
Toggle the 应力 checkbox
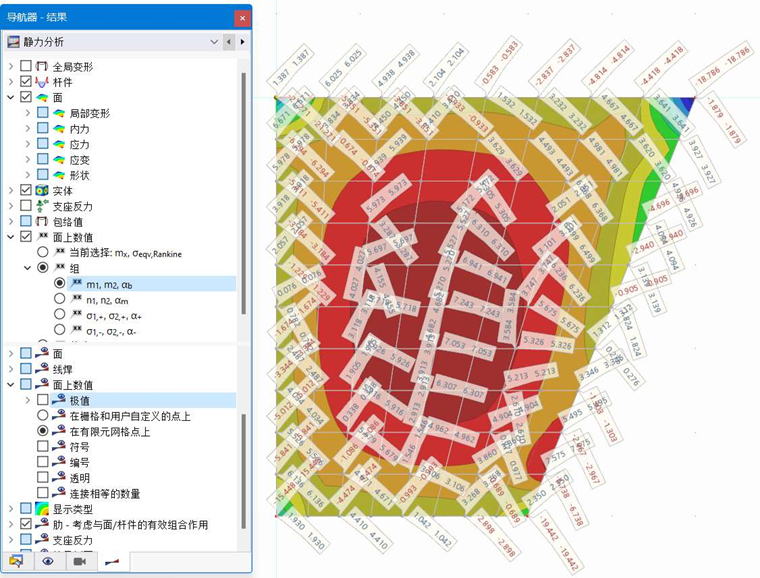click(43, 144)
